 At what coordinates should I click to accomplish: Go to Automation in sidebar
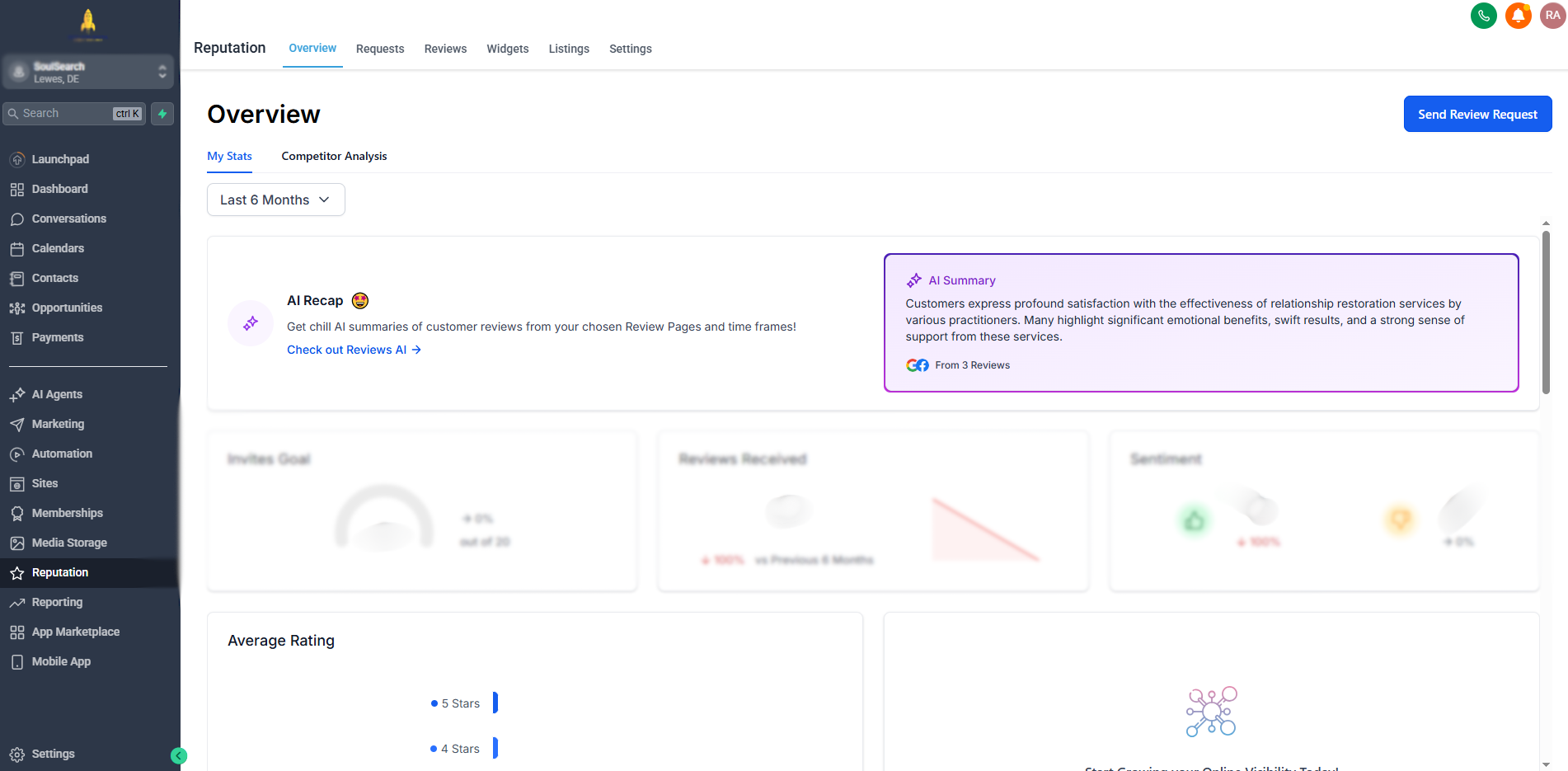tap(62, 454)
